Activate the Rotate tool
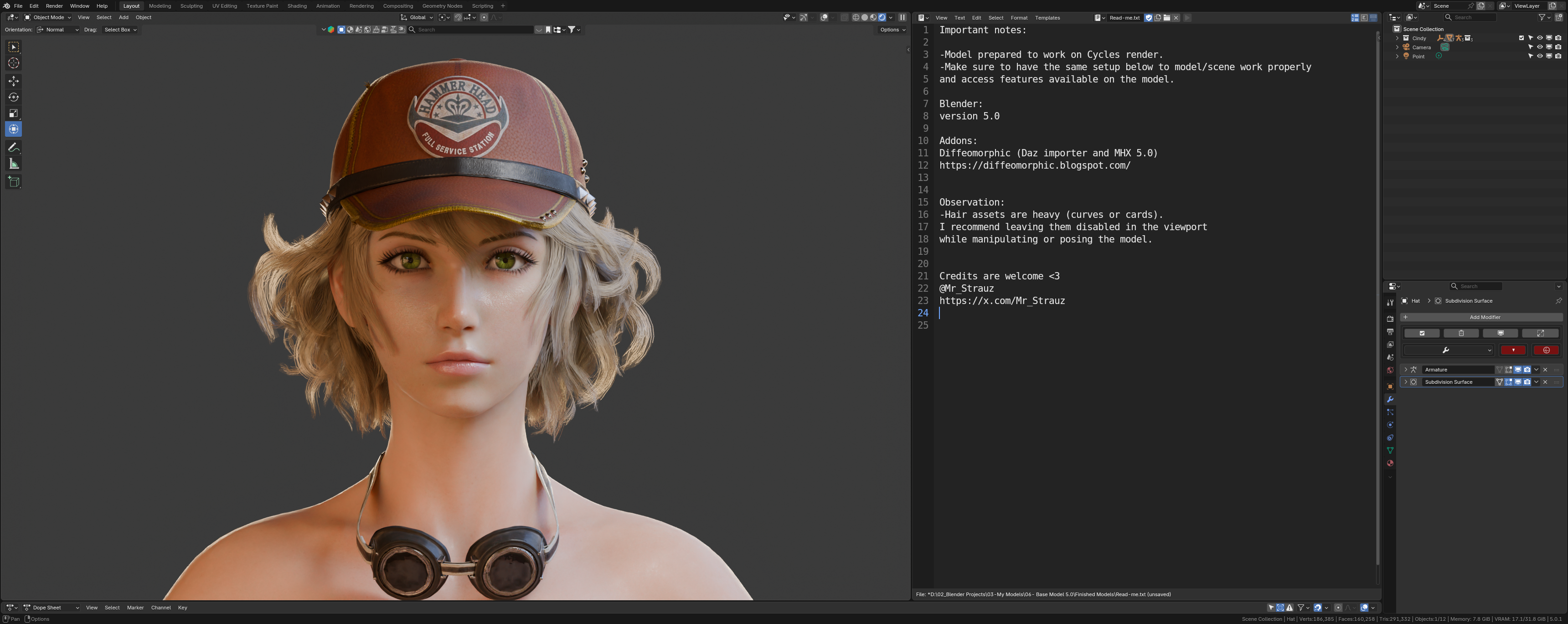The width and height of the screenshot is (1568, 624). tap(13, 98)
